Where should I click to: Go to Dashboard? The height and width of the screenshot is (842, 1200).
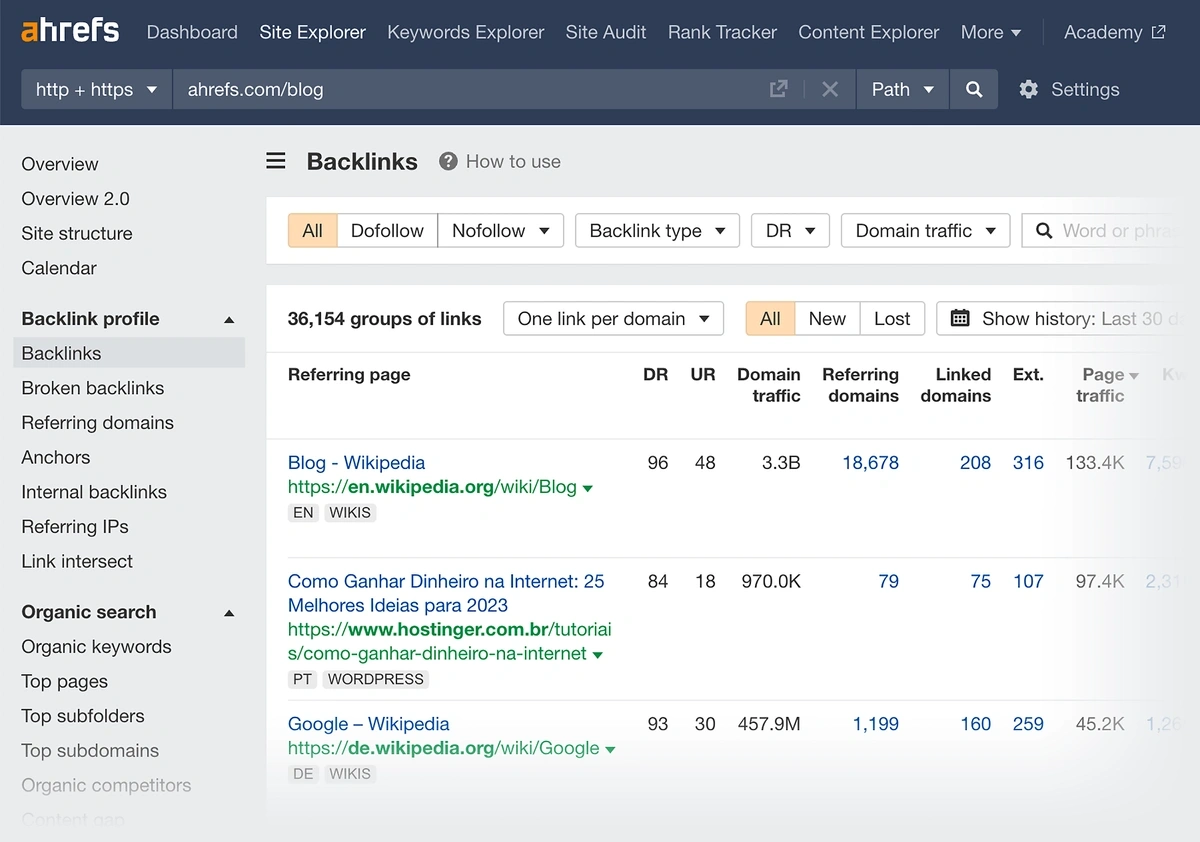point(192,32)
